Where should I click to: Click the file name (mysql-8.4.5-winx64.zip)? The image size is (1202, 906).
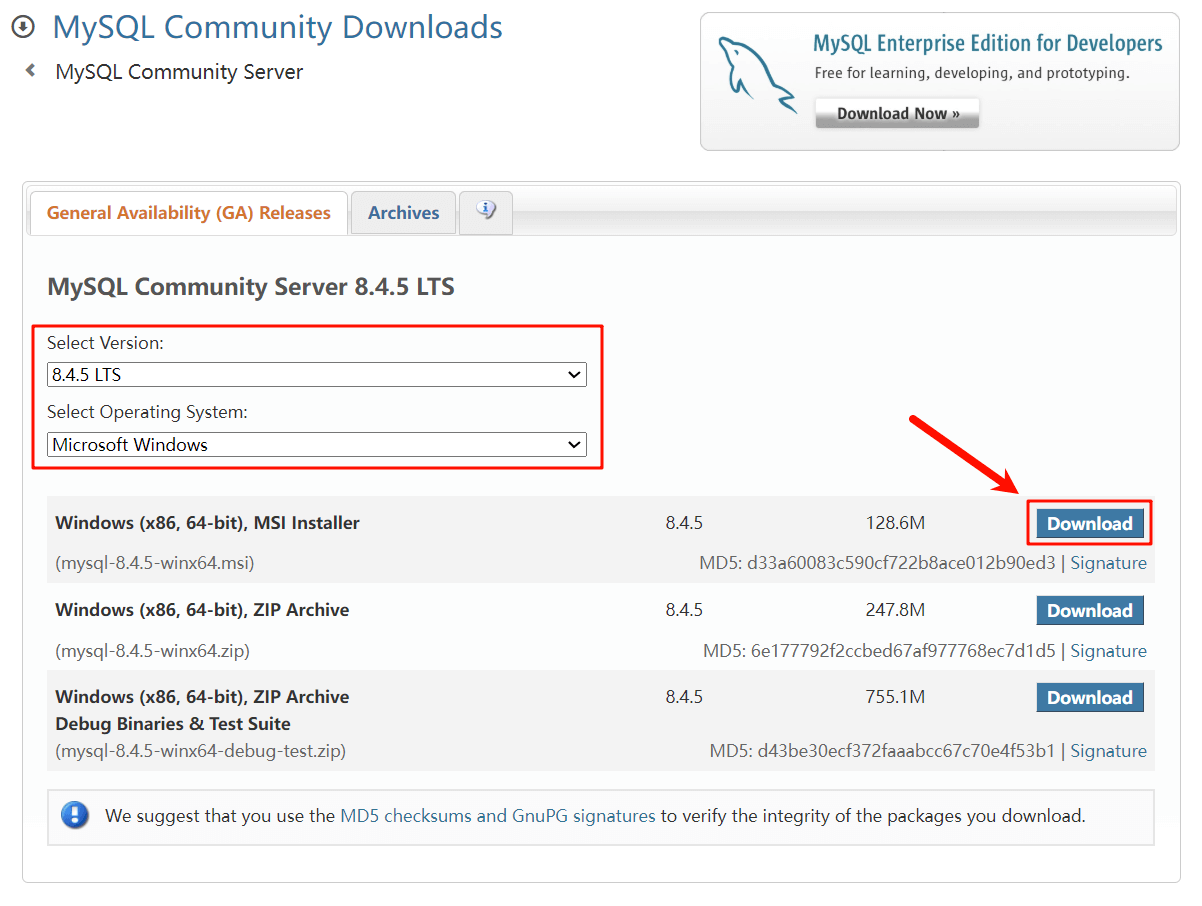[x=152, y=651]
